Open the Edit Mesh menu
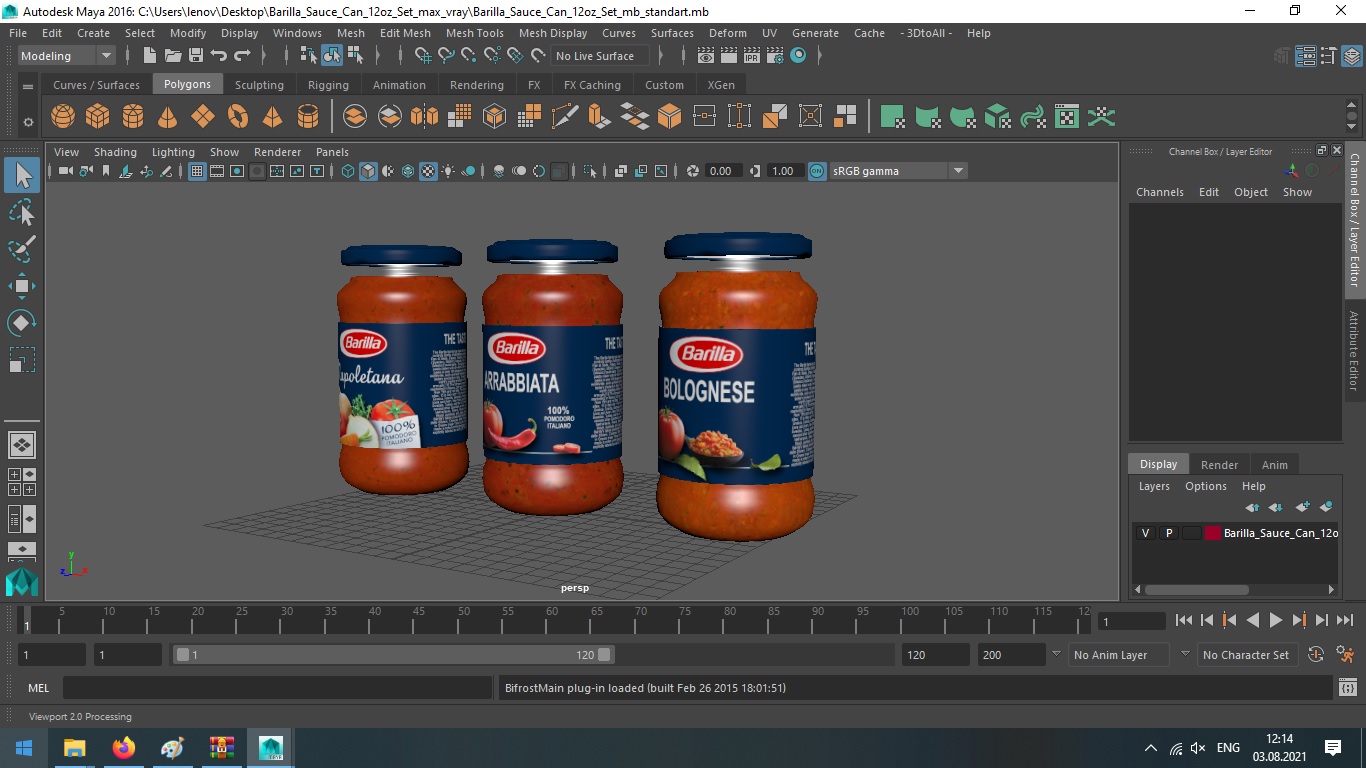The image size is (1366, 768). coord(405,33)
